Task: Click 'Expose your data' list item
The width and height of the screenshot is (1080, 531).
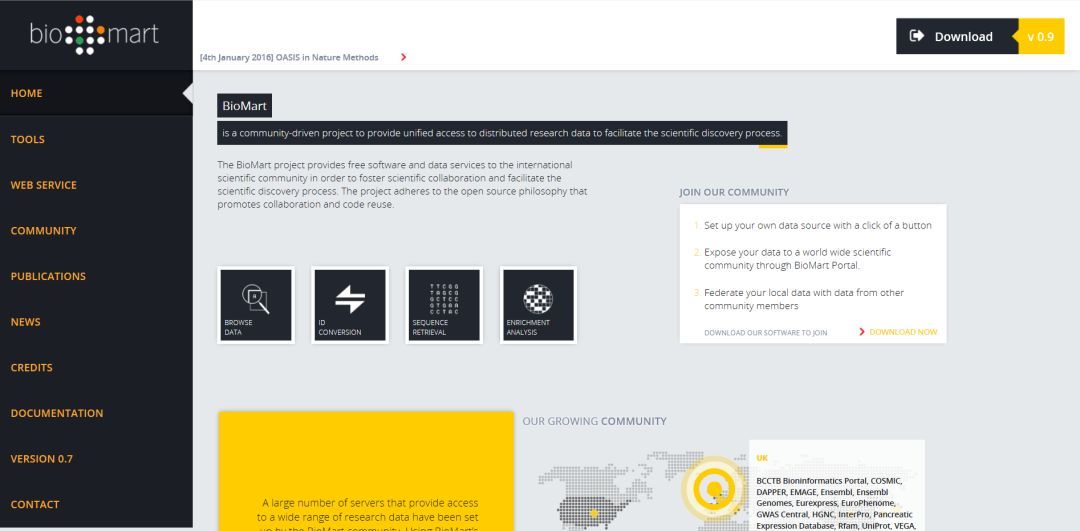Action: point(797,258)
